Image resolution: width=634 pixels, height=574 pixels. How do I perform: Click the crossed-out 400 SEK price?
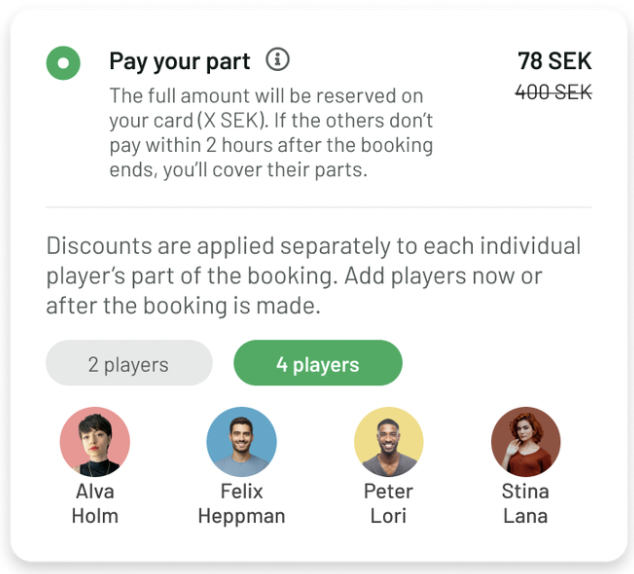tap(553, 92)
